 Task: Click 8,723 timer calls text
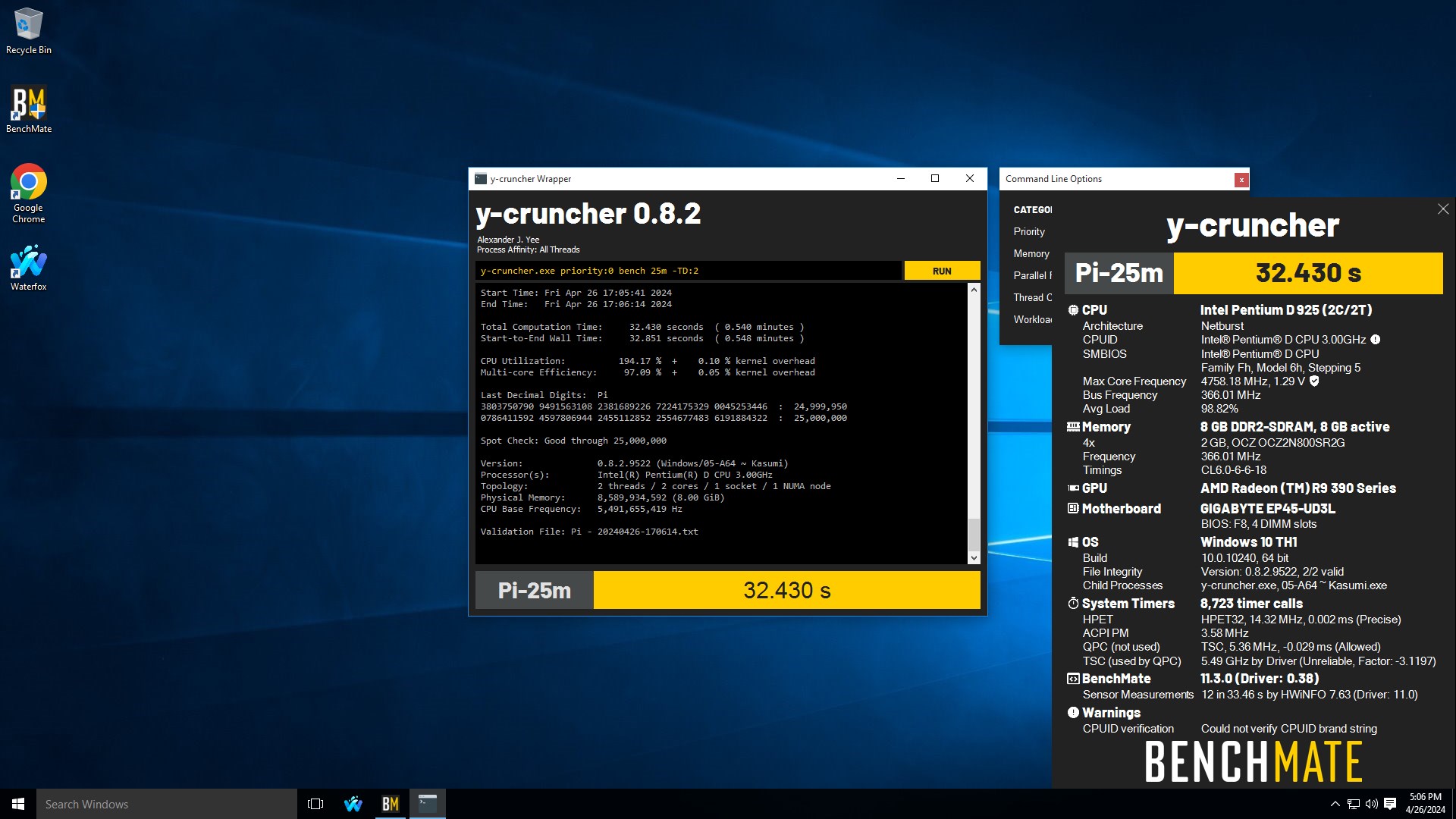coord(1251,604)
